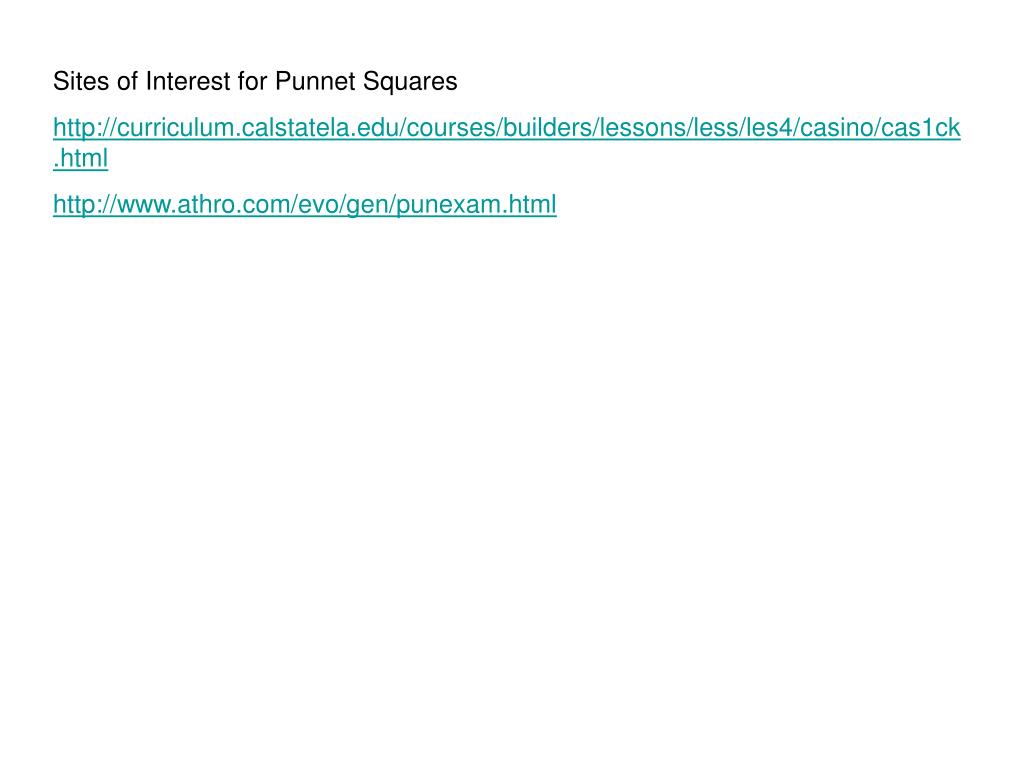Click "cas1ck" at end of first URL line
Viewport: 1024px width, 768px height.
(x=921, y=128)
